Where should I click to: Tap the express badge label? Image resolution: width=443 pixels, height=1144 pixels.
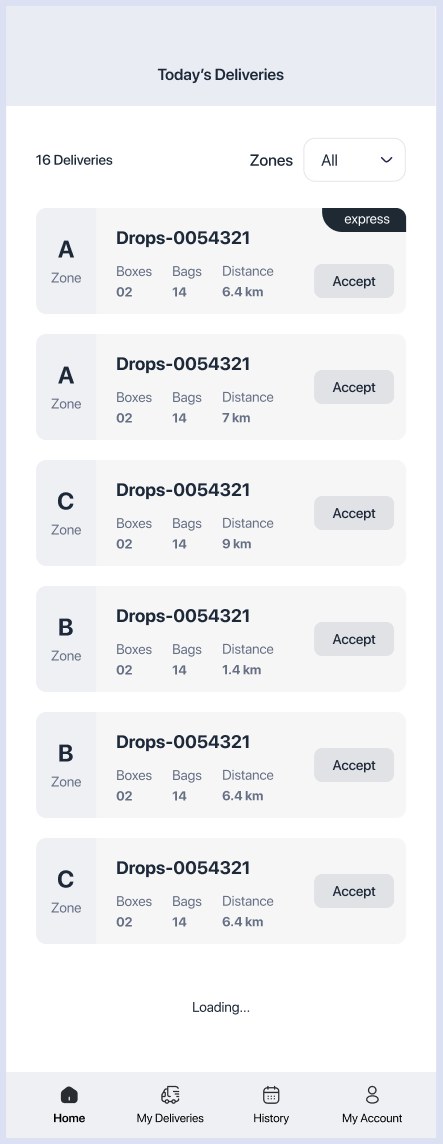pyautogui.click(x=366, y=220)
